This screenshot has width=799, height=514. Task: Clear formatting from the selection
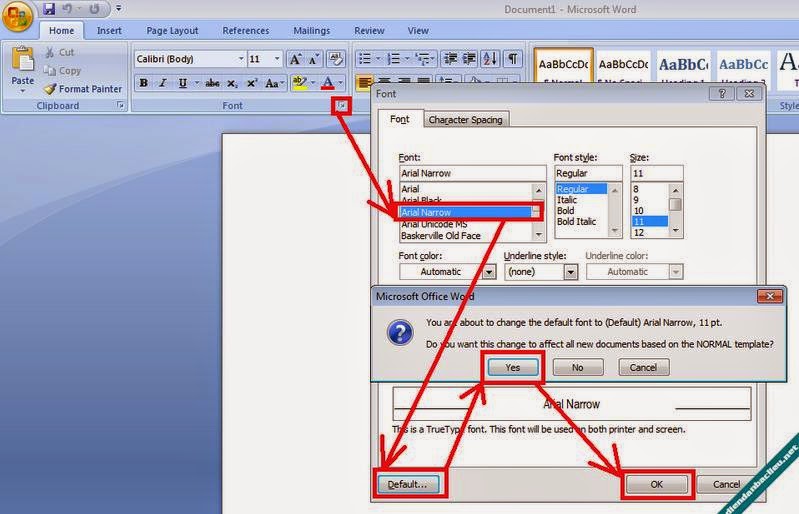coord(335,59)
